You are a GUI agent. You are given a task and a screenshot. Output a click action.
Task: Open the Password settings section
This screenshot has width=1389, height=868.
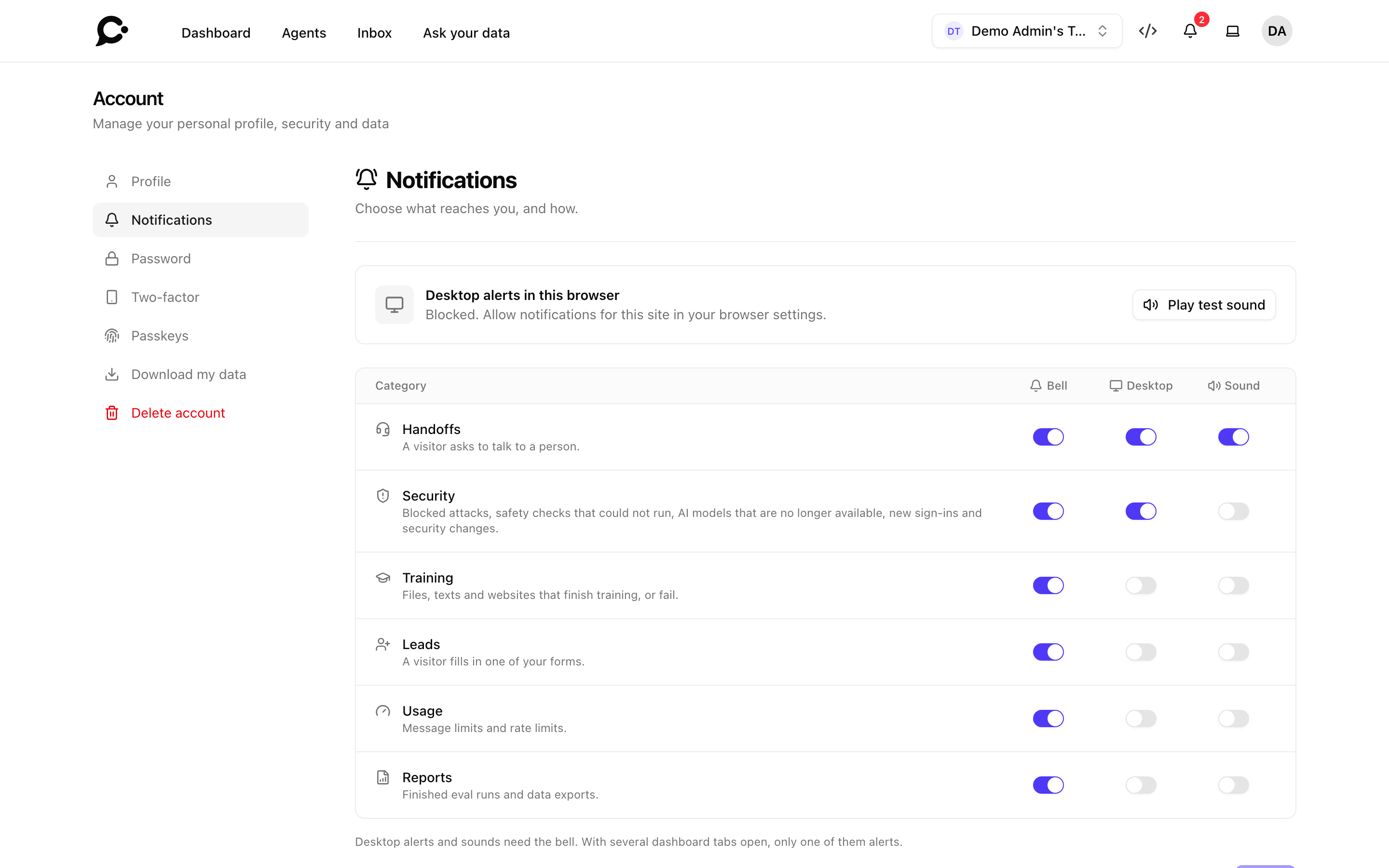pos(200,259)
